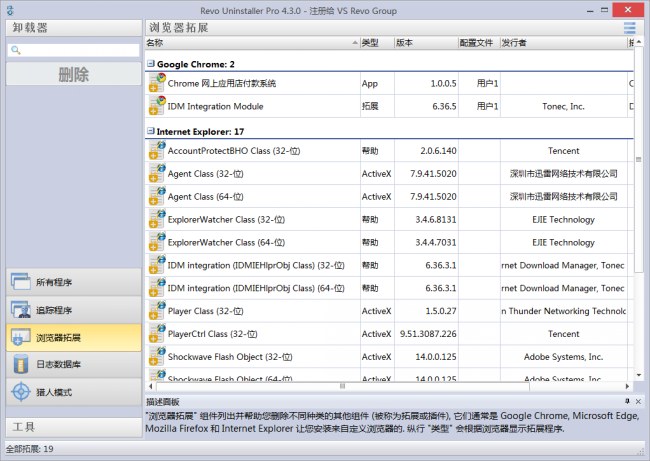This screenshot has height=461, width=650.
Task: Click icon of Shockwave Flash Object (32-位) row
Action: pyautogui.click(x=157, y=356)
